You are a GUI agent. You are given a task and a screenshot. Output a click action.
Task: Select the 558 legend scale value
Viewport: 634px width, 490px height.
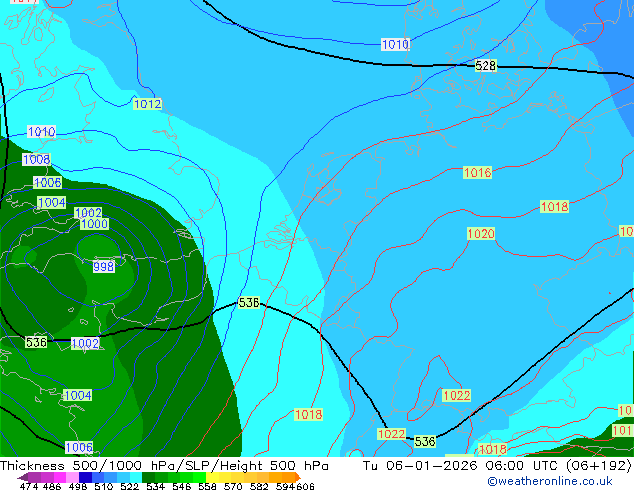(207, 486)
